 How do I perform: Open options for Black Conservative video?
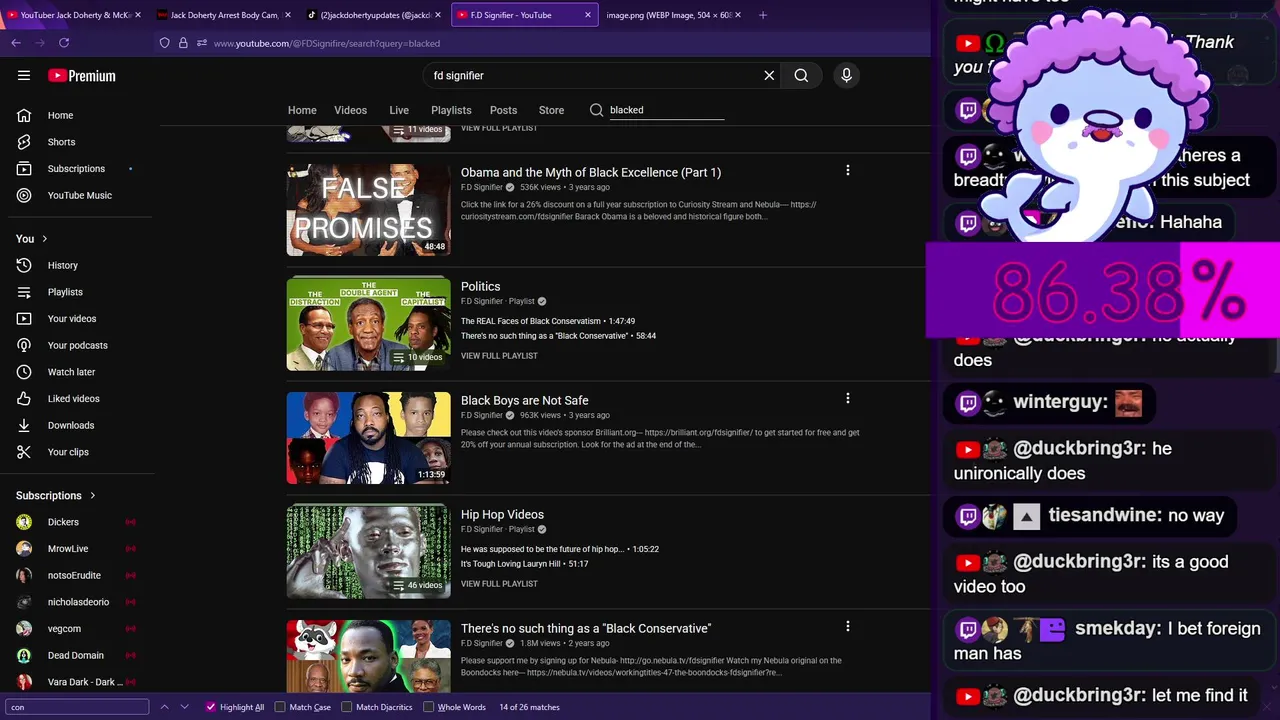(x=847, y=627)
